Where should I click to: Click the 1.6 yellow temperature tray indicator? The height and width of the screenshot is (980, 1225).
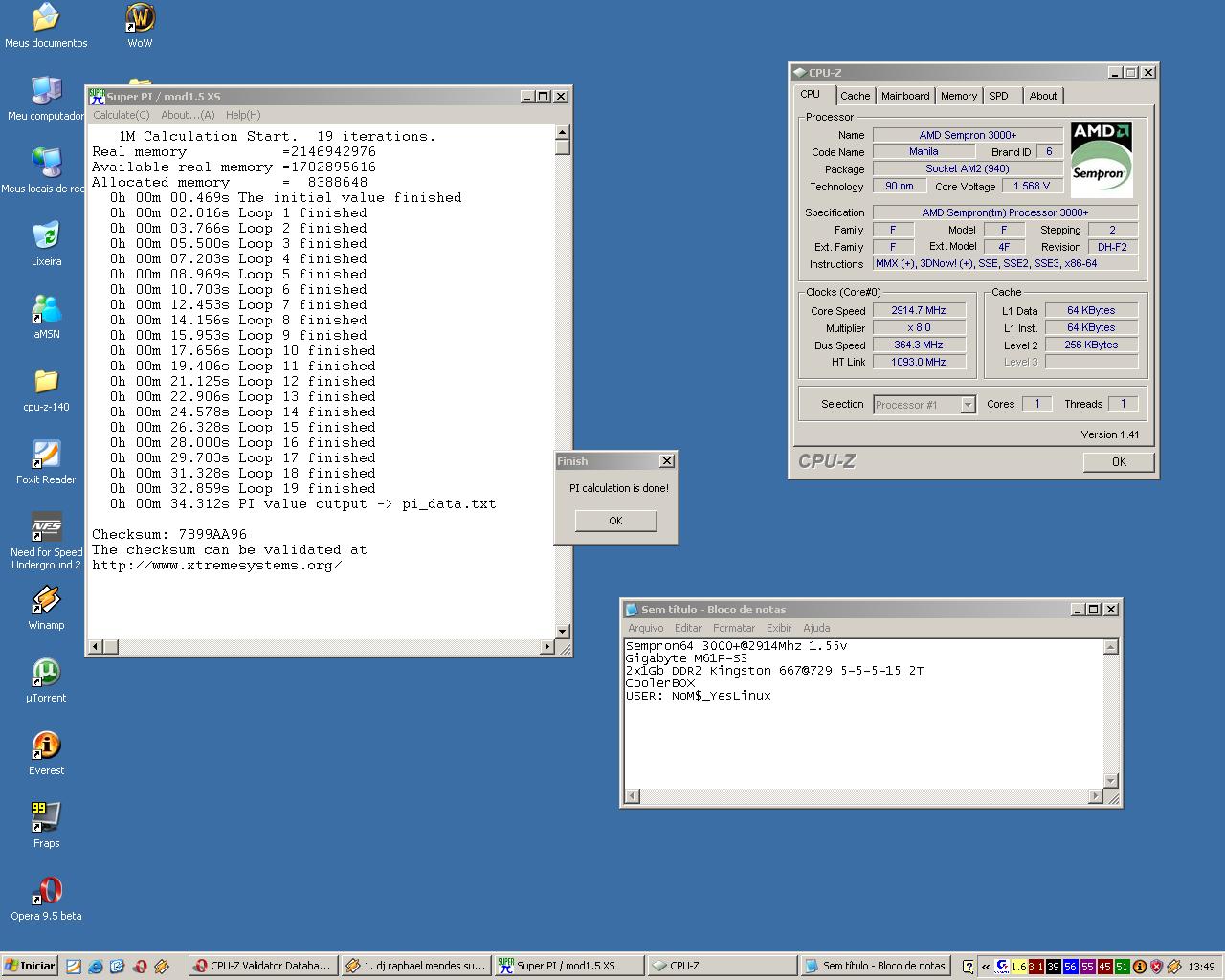(1018, 967)
